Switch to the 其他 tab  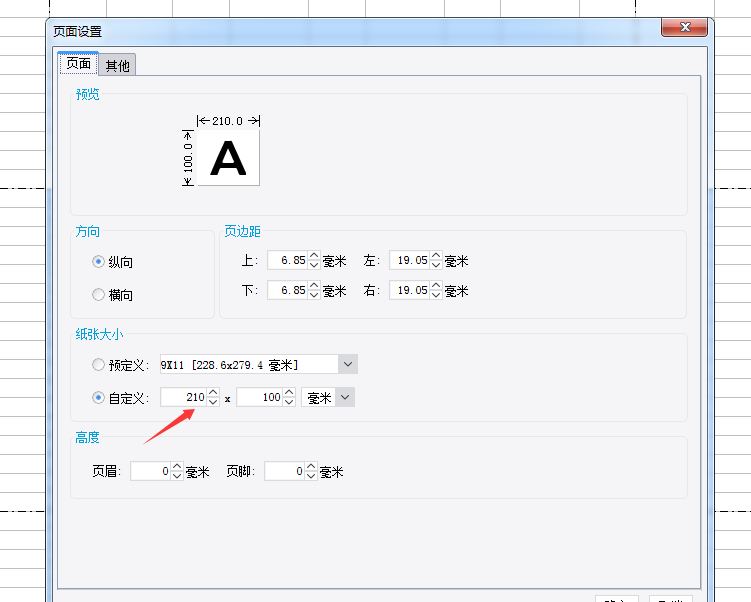pyautogui.click(x=118, y=65)
